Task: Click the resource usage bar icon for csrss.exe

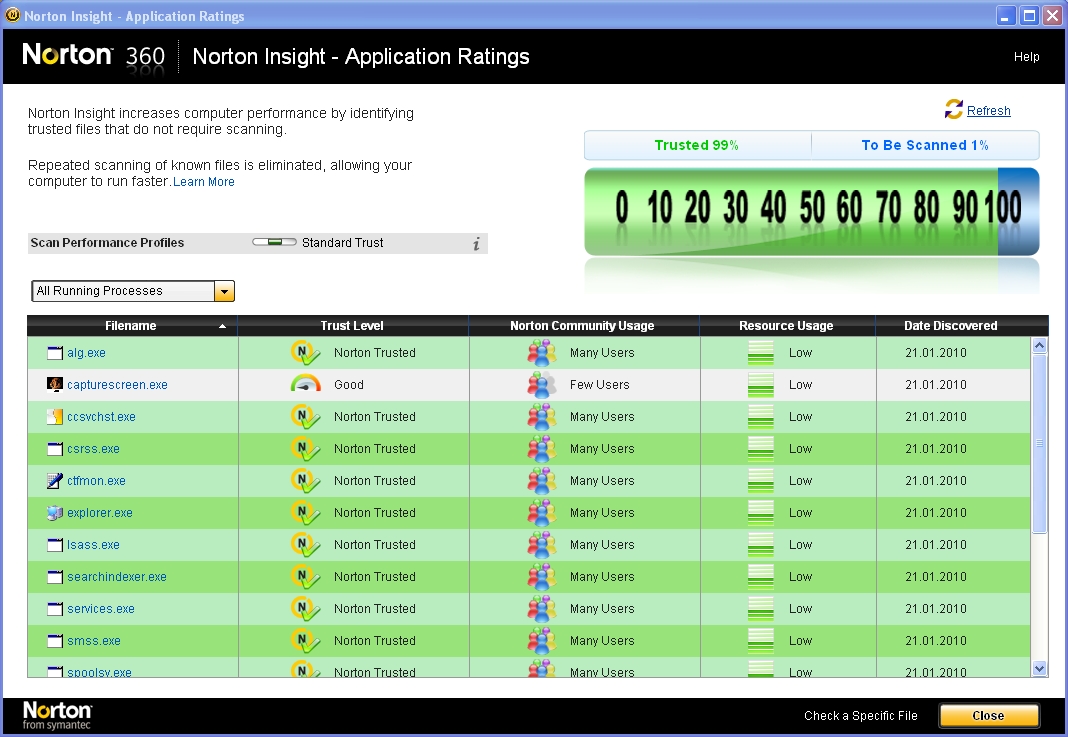Action: click(x=761, y=449)
